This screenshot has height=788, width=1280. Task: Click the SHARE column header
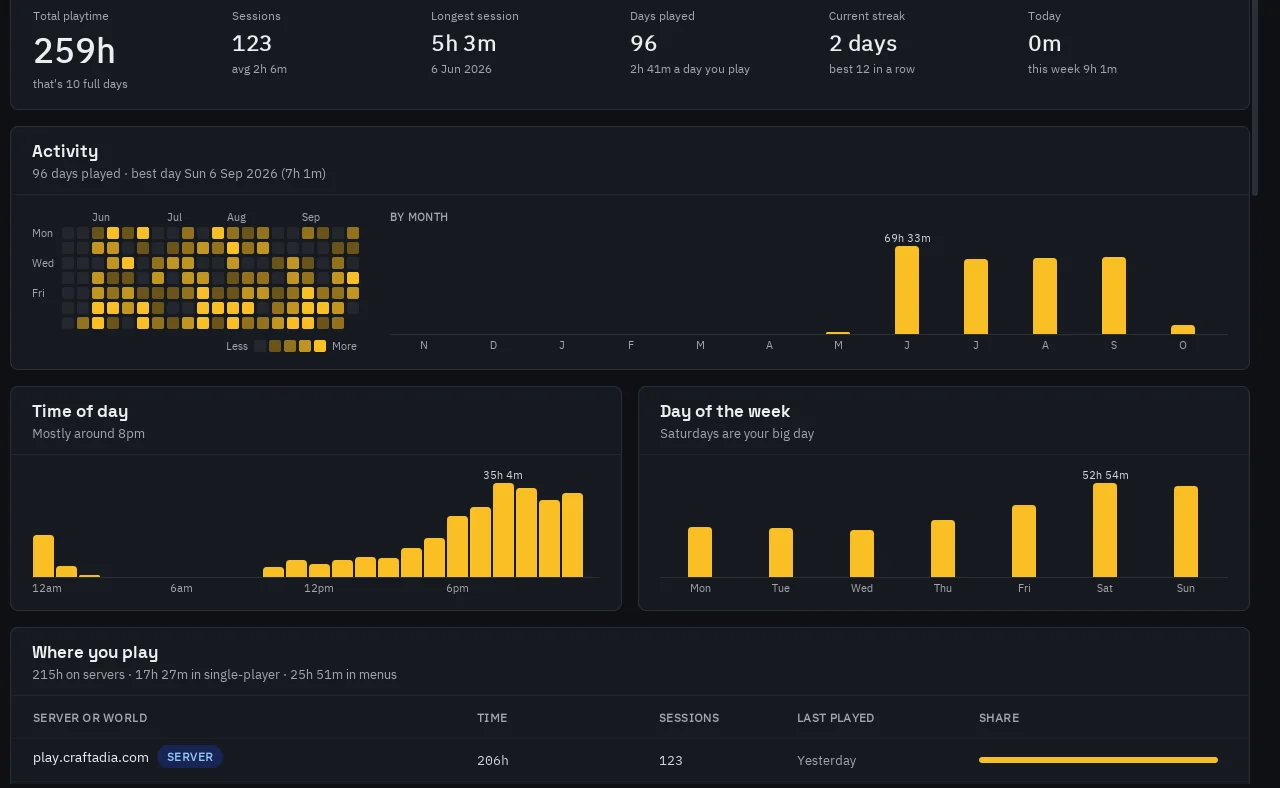point(999,718)
